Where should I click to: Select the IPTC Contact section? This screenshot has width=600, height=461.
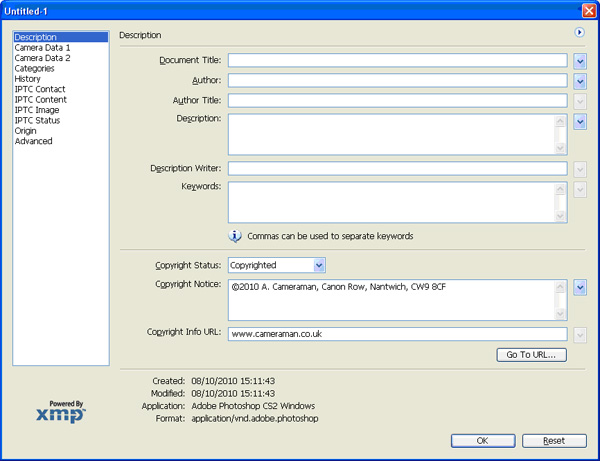click(x=40, y=90)
